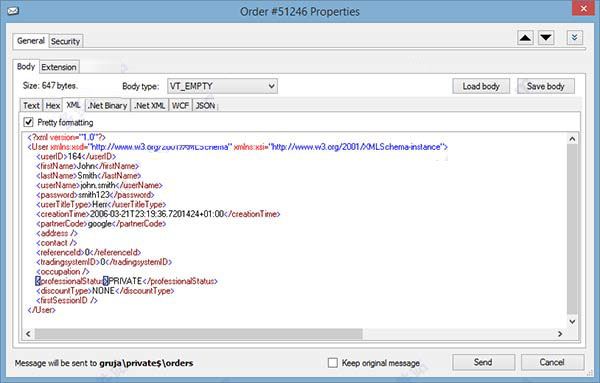600x383 pixels.
Task: Click the opening User xmlns tag line
Action: click(238, 147)
